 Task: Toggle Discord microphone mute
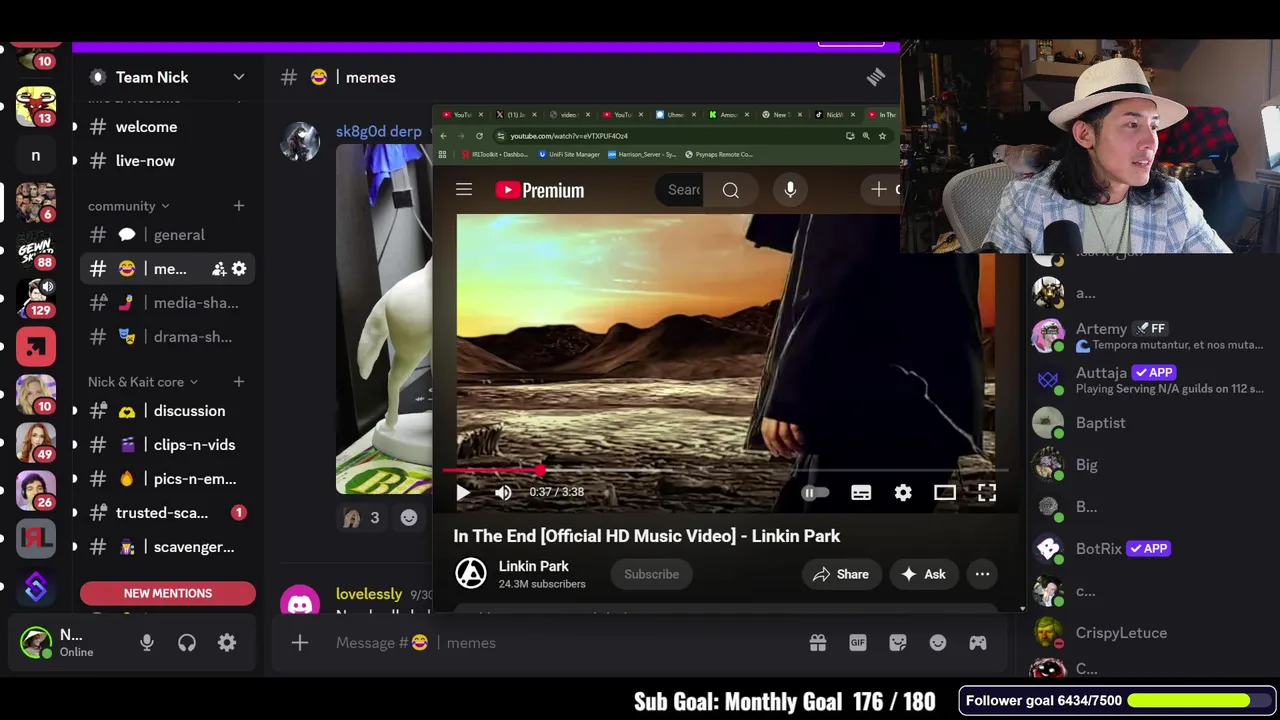point(147,643)
